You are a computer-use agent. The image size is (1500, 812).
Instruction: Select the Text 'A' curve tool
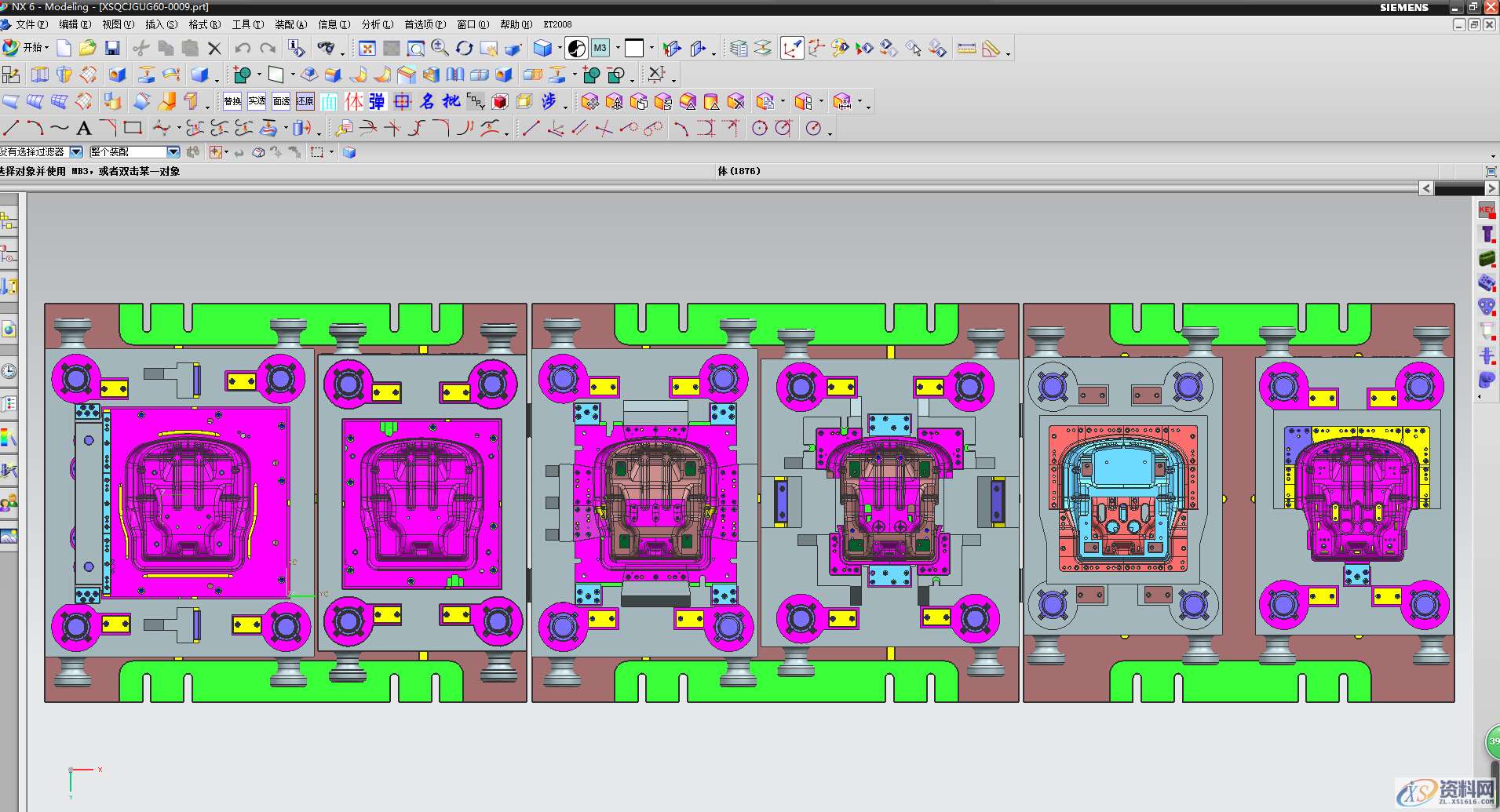[x=84, y=128]
